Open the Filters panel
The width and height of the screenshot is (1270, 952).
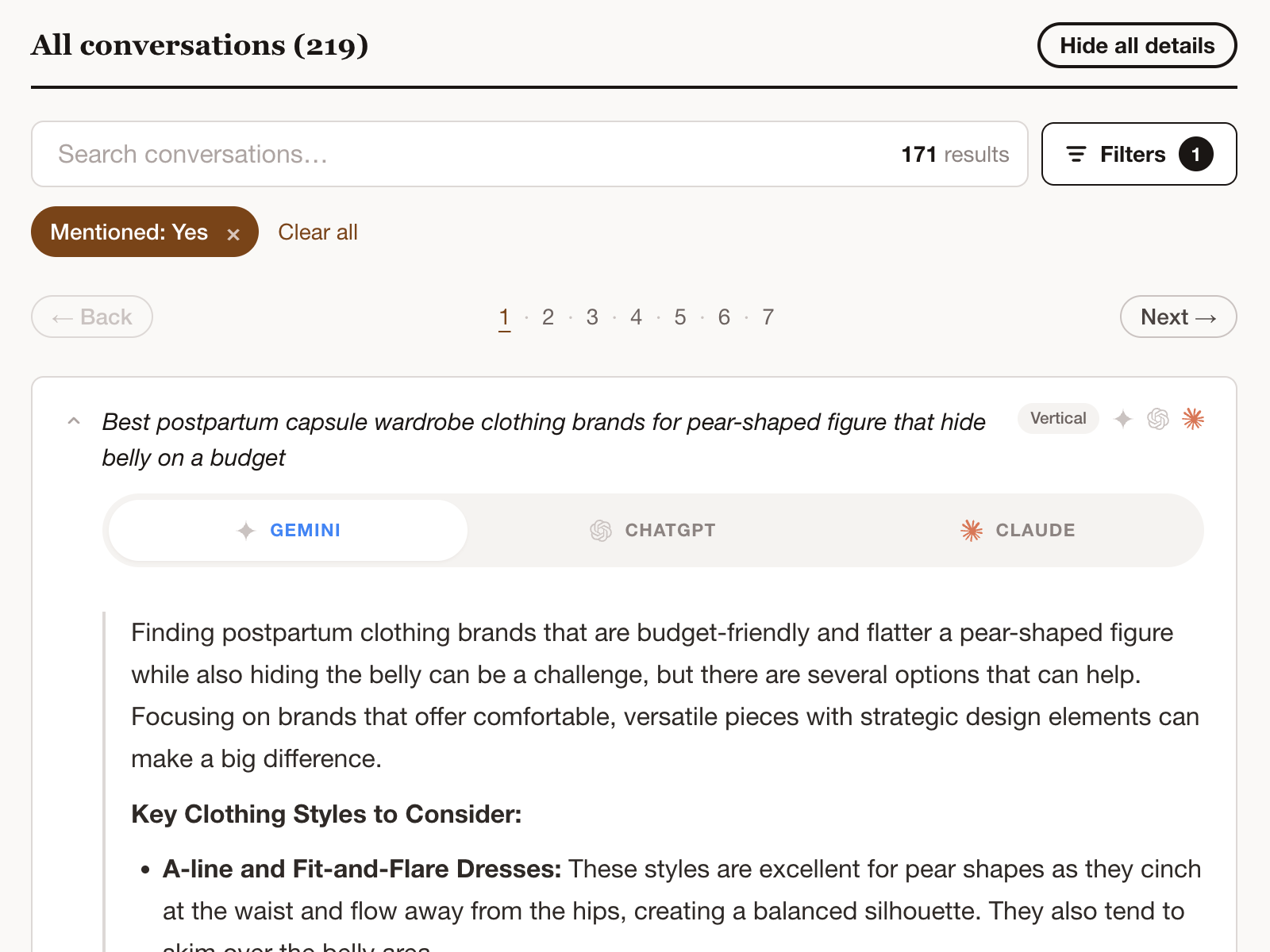coord(1139,154)
